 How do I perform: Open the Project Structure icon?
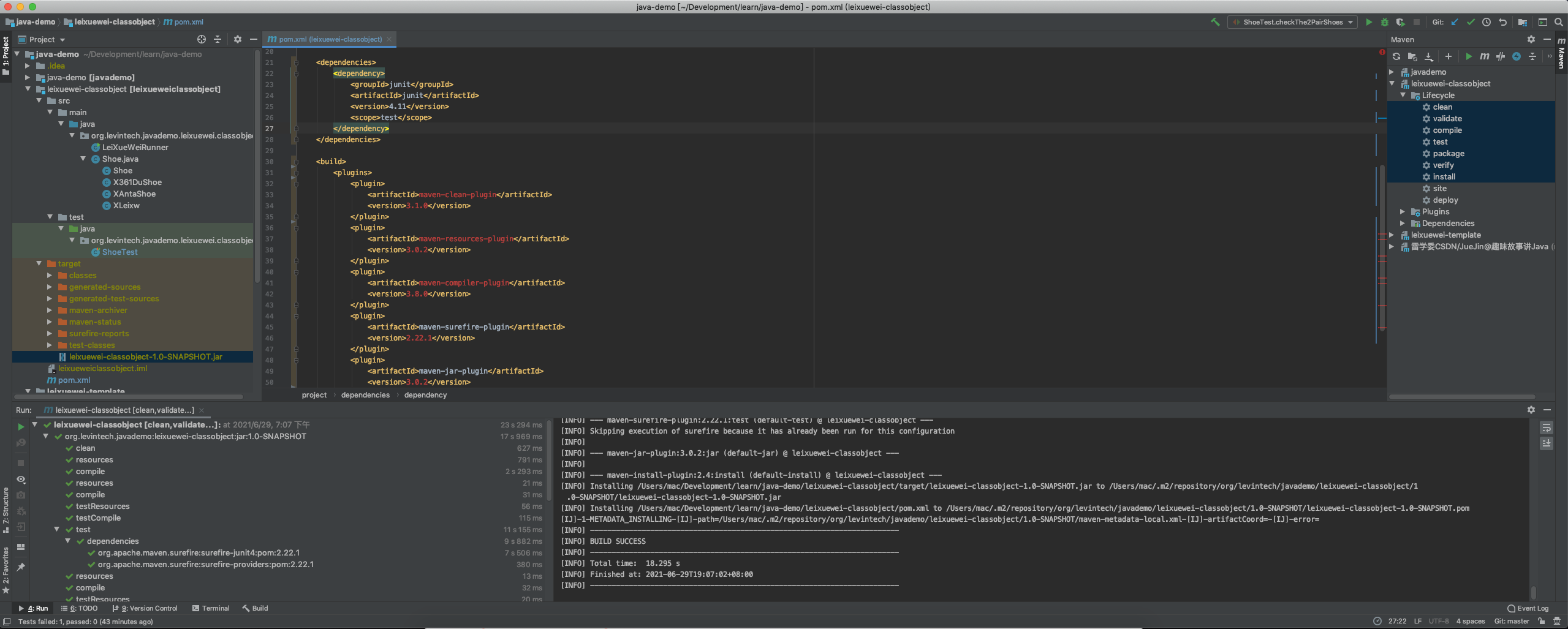coord(1523,22)
